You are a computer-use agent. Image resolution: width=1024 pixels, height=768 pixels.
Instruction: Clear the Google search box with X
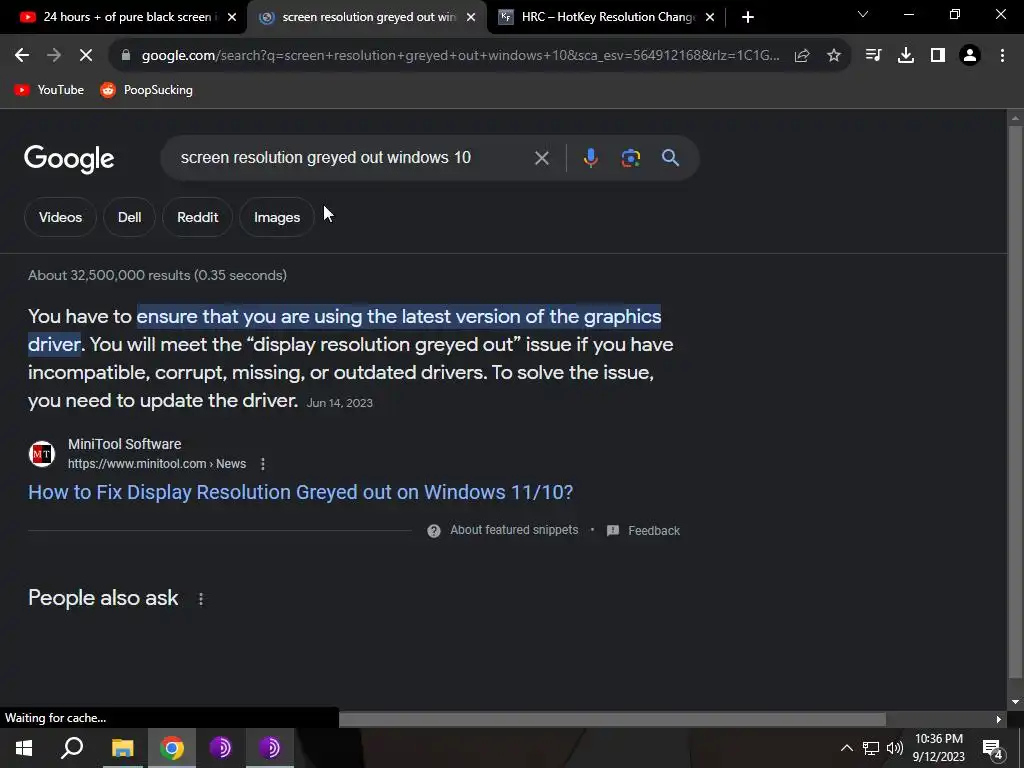pos(541,158)
